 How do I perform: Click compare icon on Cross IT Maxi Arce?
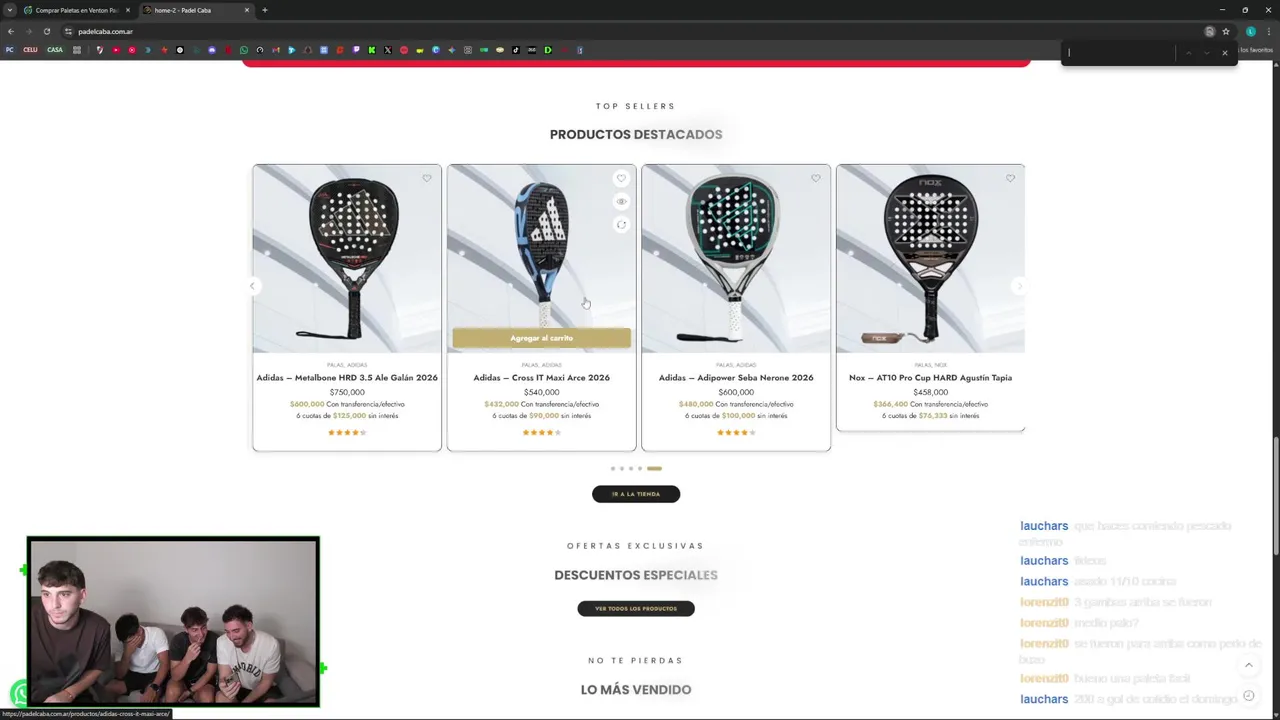[x=621, y=225]
